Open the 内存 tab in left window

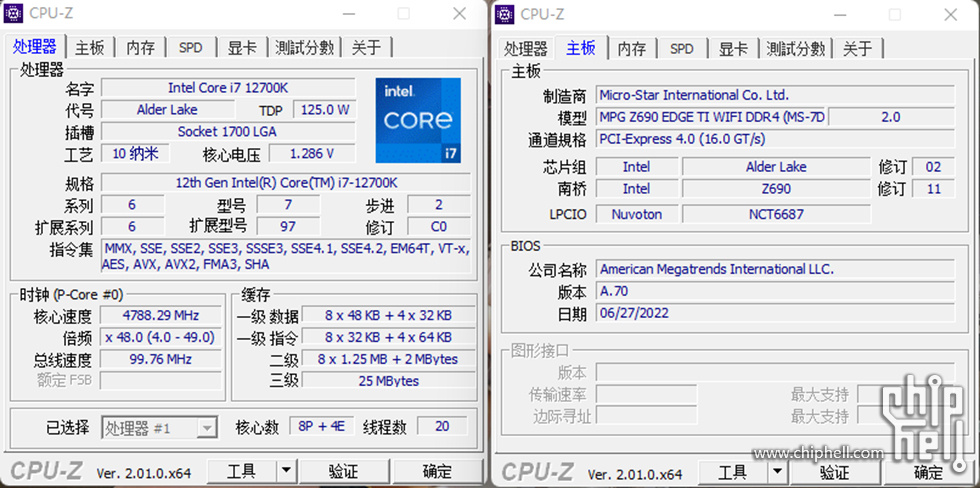tap(141, 48)
